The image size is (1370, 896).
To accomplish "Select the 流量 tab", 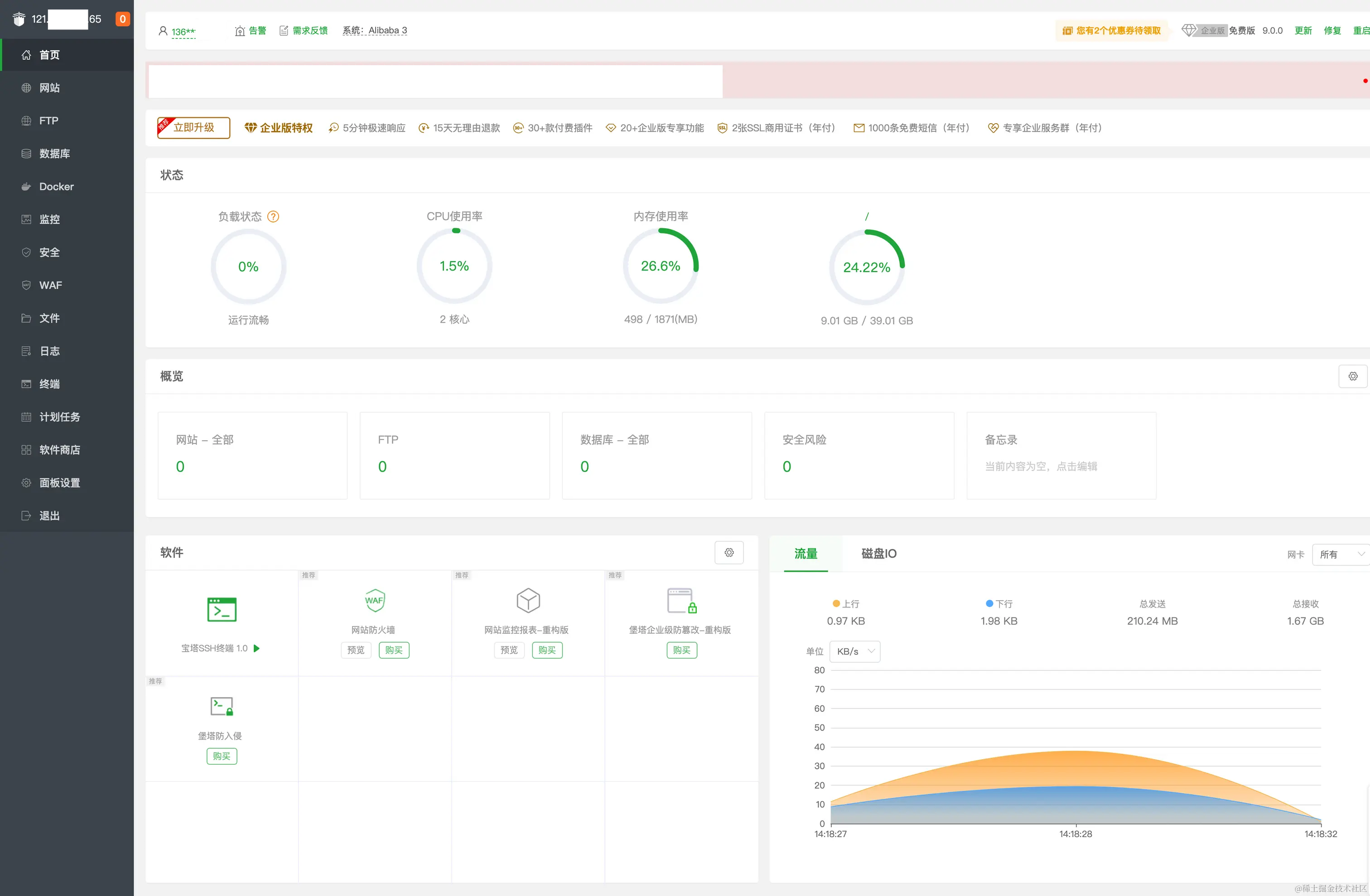I will coord(806,553).
